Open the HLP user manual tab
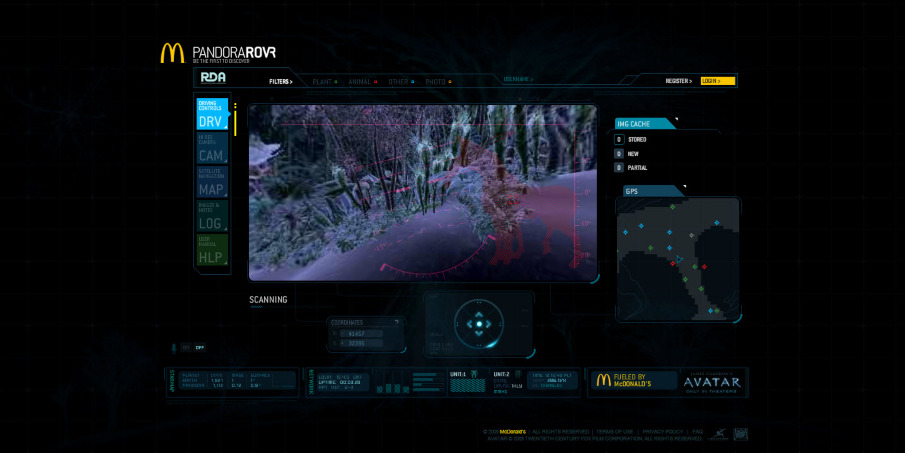This screenshot has width=905, height=453. (212, 250)
